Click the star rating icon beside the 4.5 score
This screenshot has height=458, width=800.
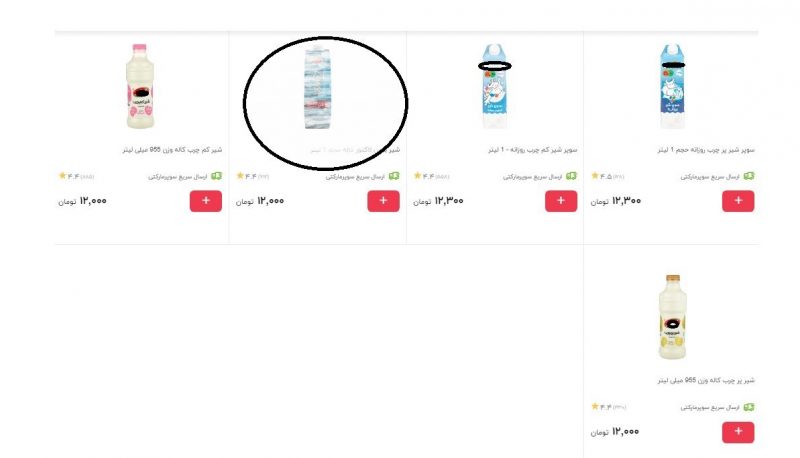point(594,175)
